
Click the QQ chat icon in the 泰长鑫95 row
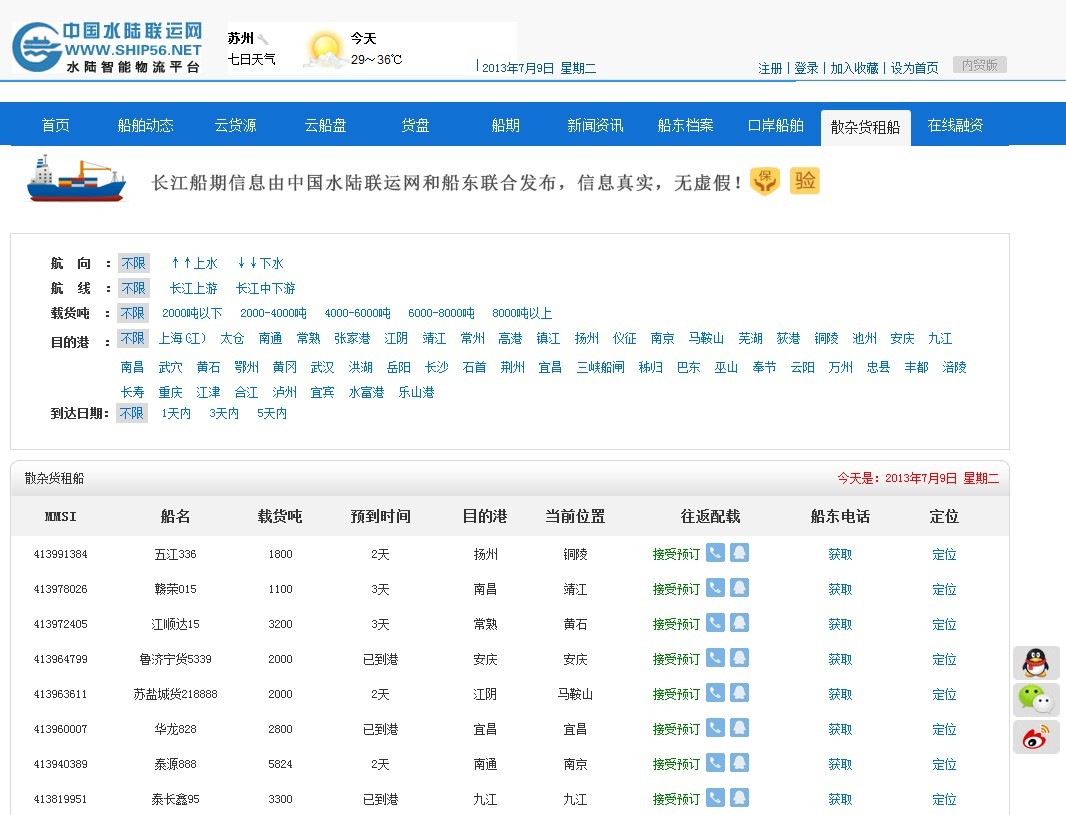[740, 797]
